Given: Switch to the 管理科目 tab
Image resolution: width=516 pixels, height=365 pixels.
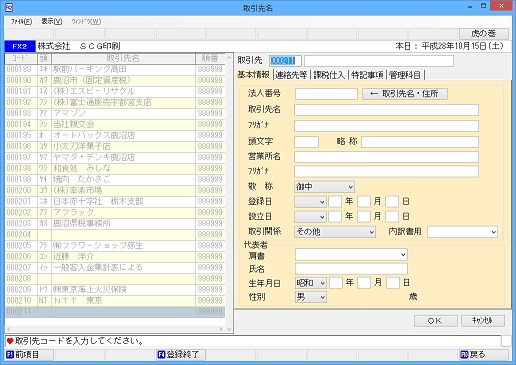Looking at the screenshot, I should tap(405, 75).
